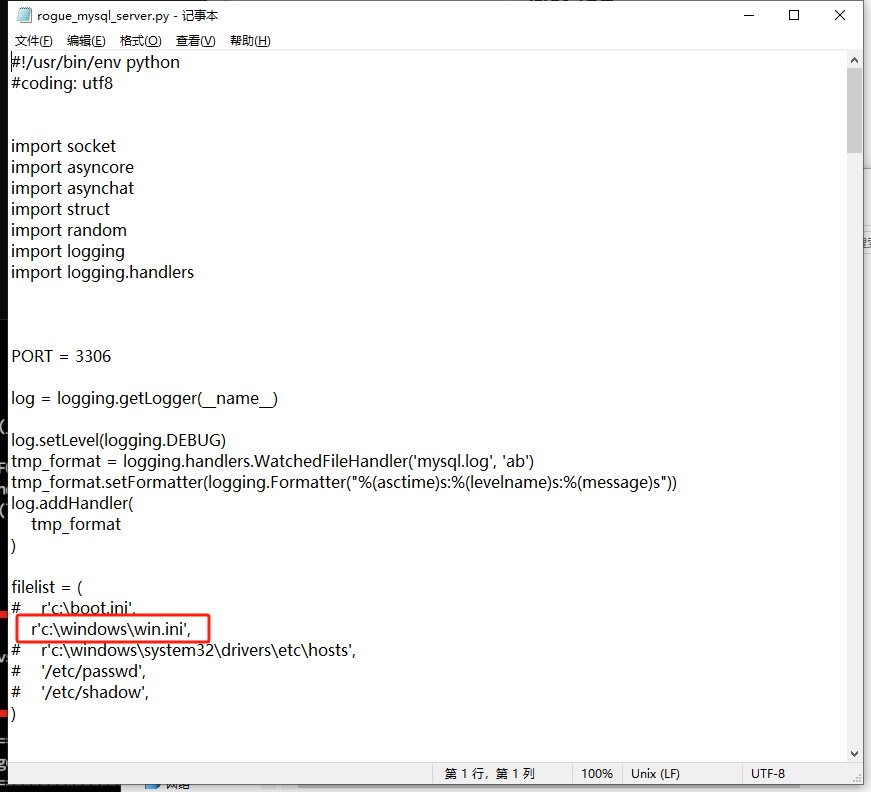Click the 'PORT = 3306' line
Screen dimensions: 871x792
click(61, 356)
